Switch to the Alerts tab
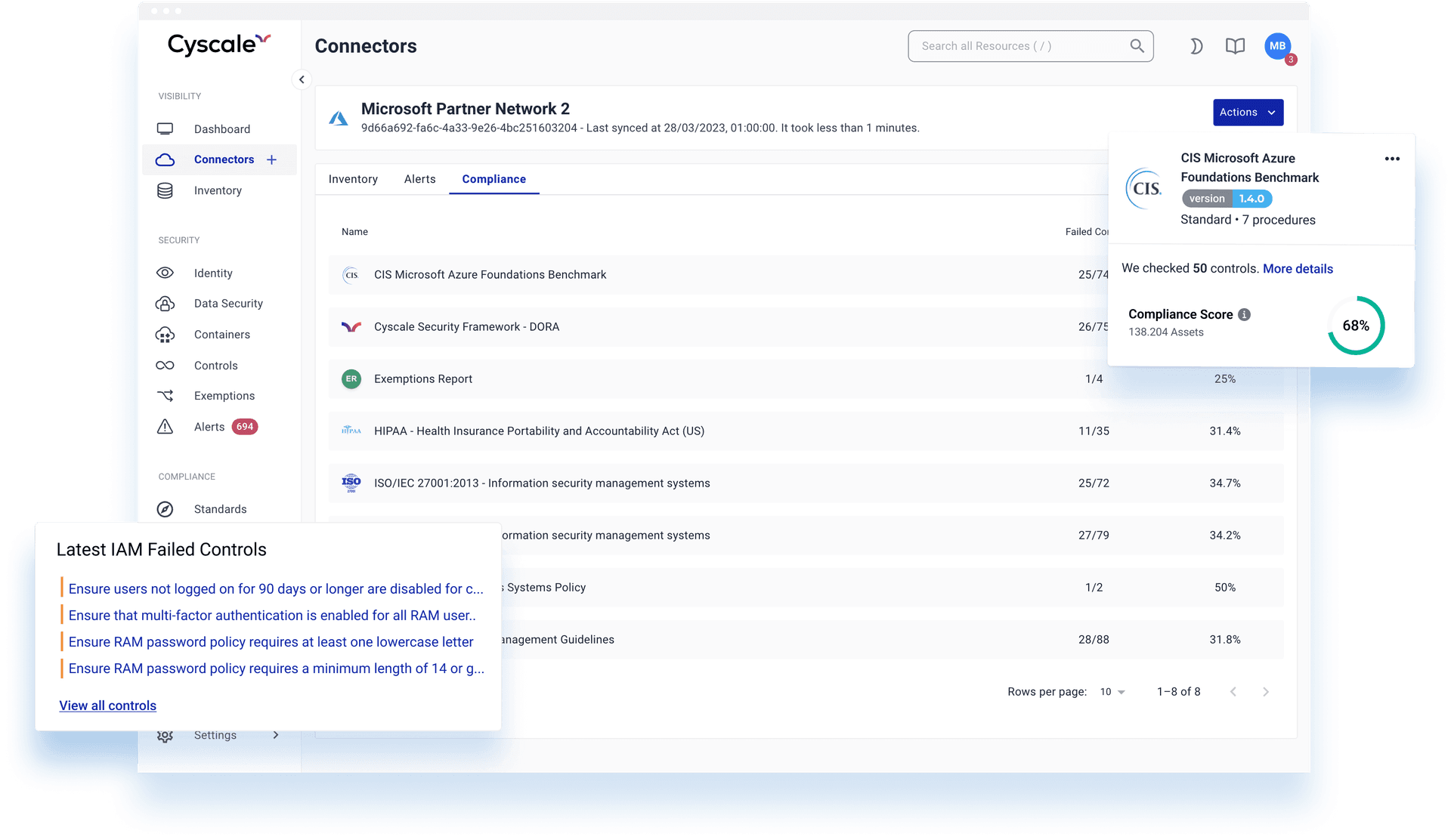The image size is (1451, 840). [x=419, y=179]
